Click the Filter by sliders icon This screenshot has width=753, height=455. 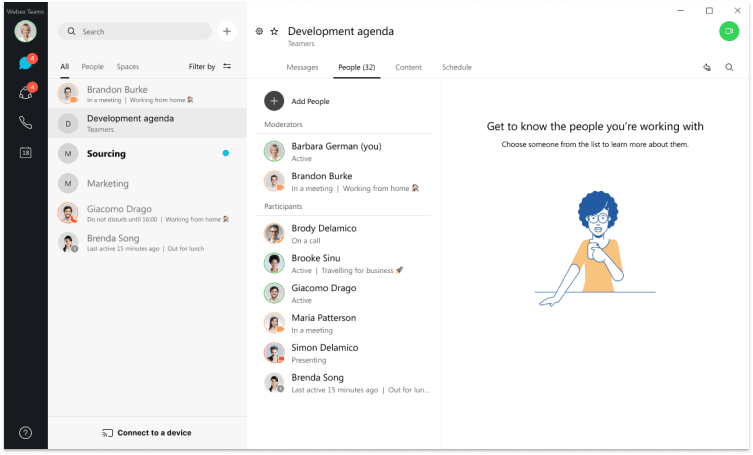click(x=227, y=66)
